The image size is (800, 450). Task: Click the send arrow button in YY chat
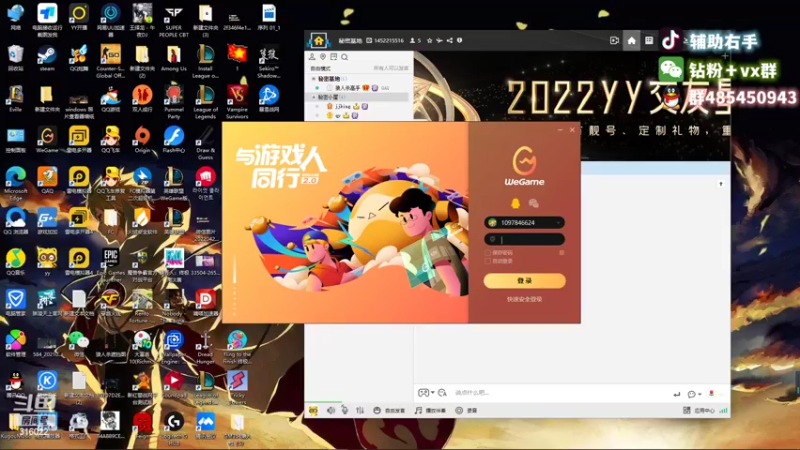[x=677, y=394]
